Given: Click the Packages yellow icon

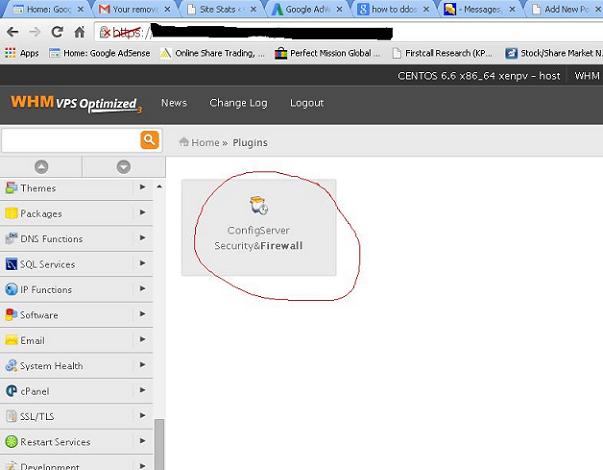Looking at the screenshot, I should click(x=11, y=213).
